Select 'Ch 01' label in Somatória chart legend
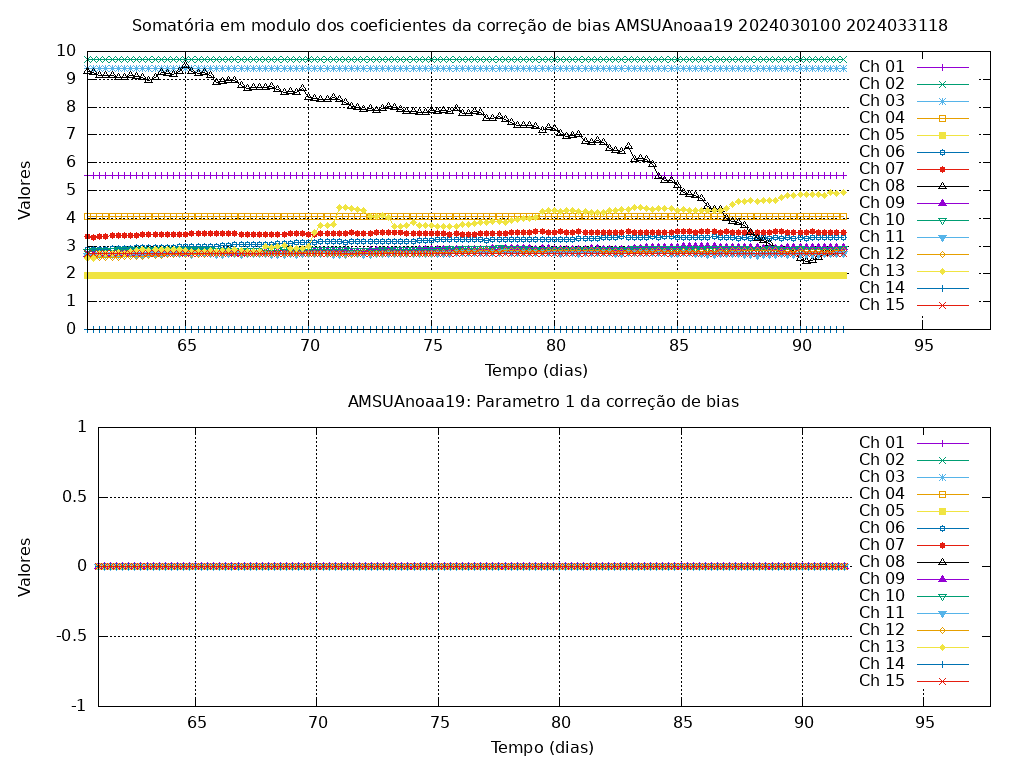 (882, 67)
